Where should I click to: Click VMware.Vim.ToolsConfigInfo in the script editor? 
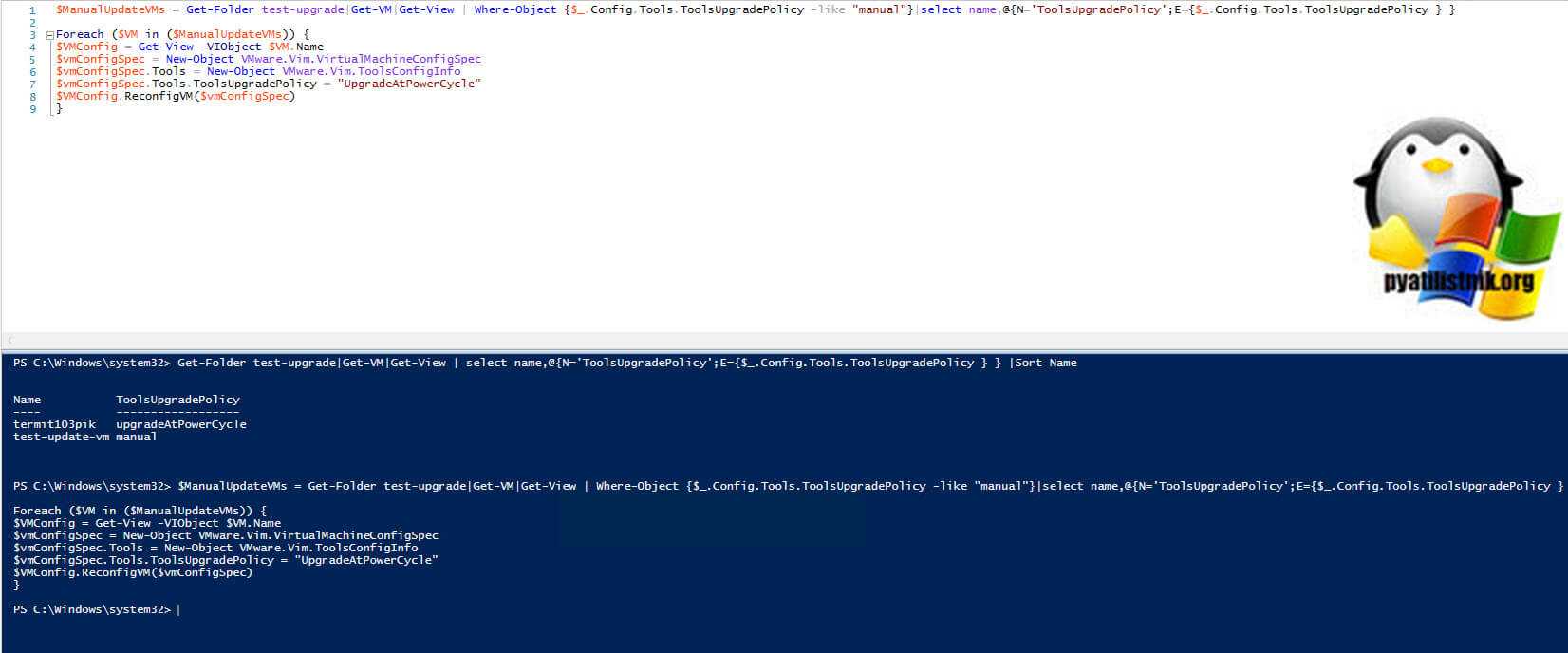point(371,71)
